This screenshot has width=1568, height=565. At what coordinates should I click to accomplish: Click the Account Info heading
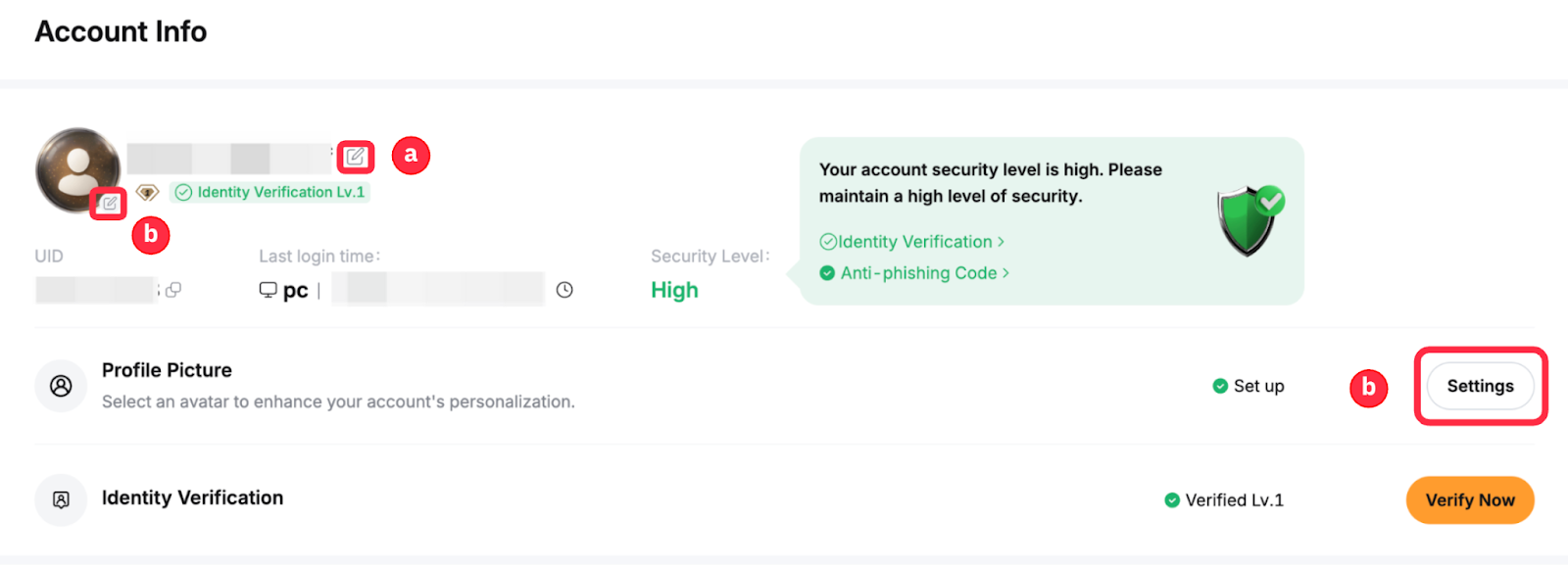(121, 31)
